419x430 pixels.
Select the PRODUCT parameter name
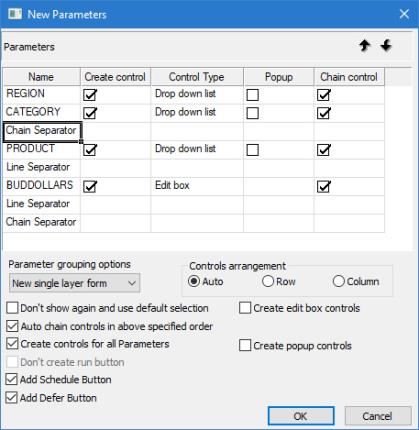click(x=42, y=150)
